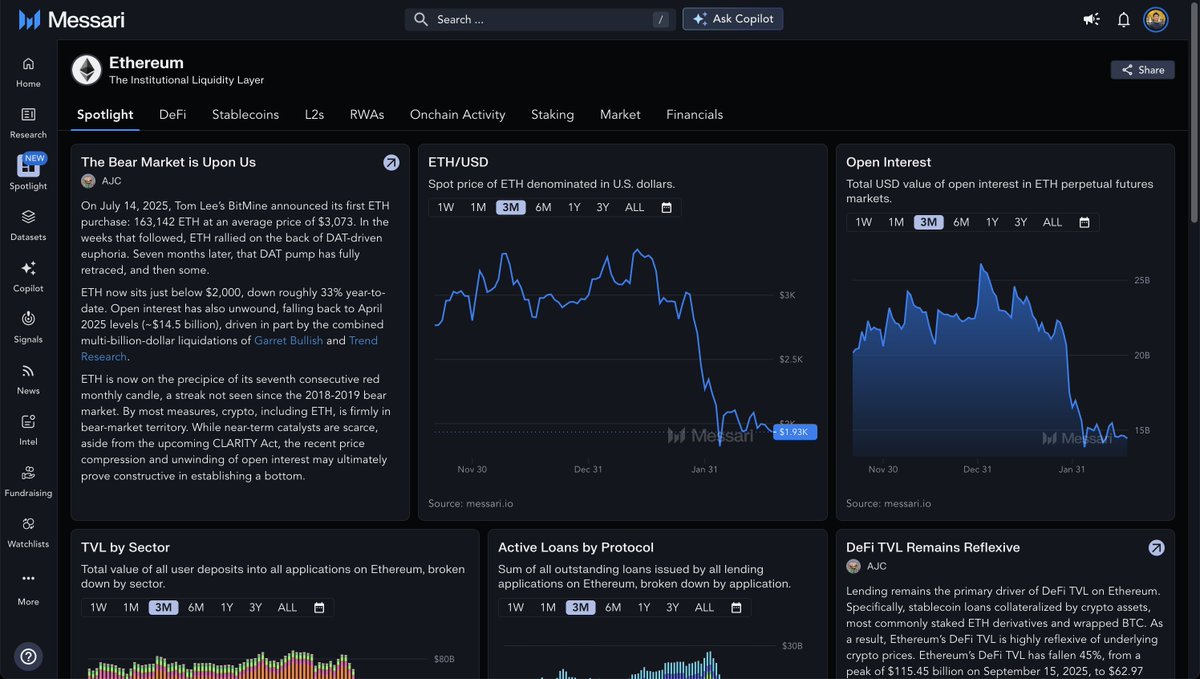Open Open Interest chart calendar picker
This screenshot has height=679, width=1200.
[1084, 222]
